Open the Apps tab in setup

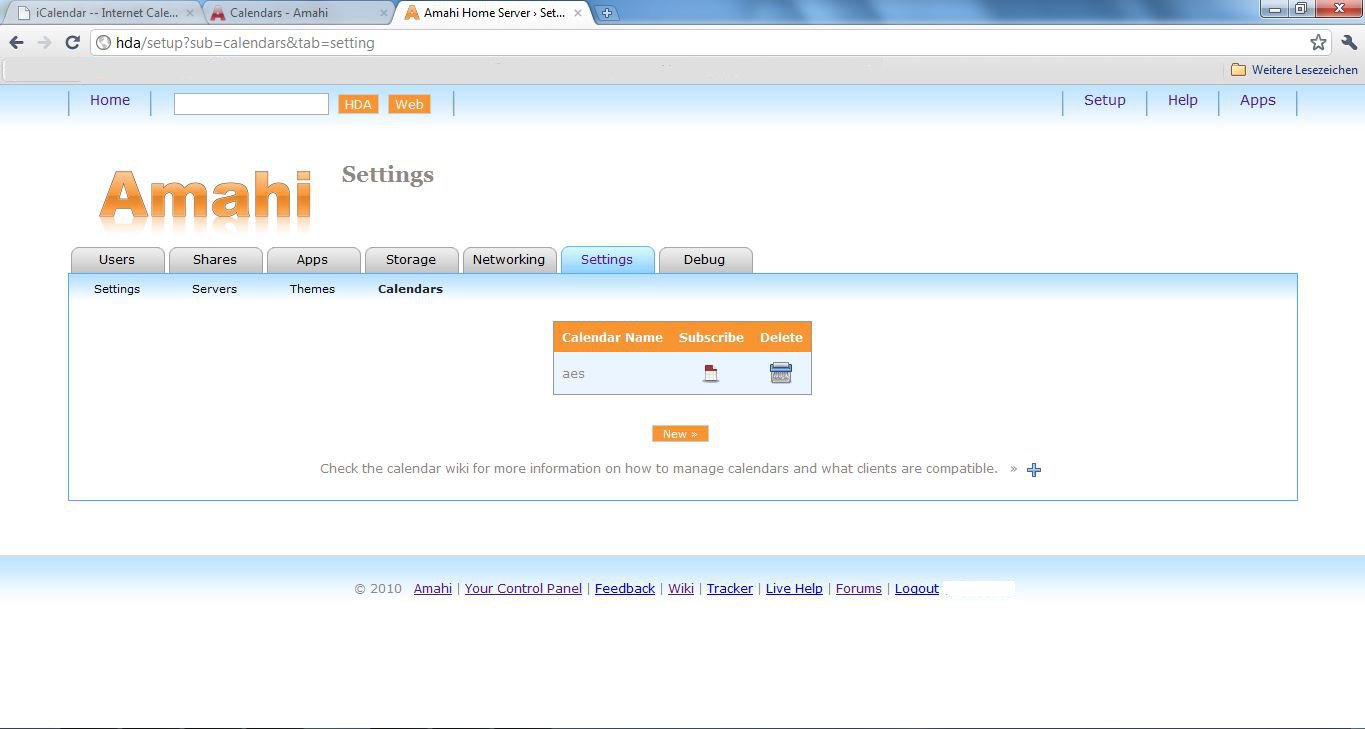[x=313, y=260]
